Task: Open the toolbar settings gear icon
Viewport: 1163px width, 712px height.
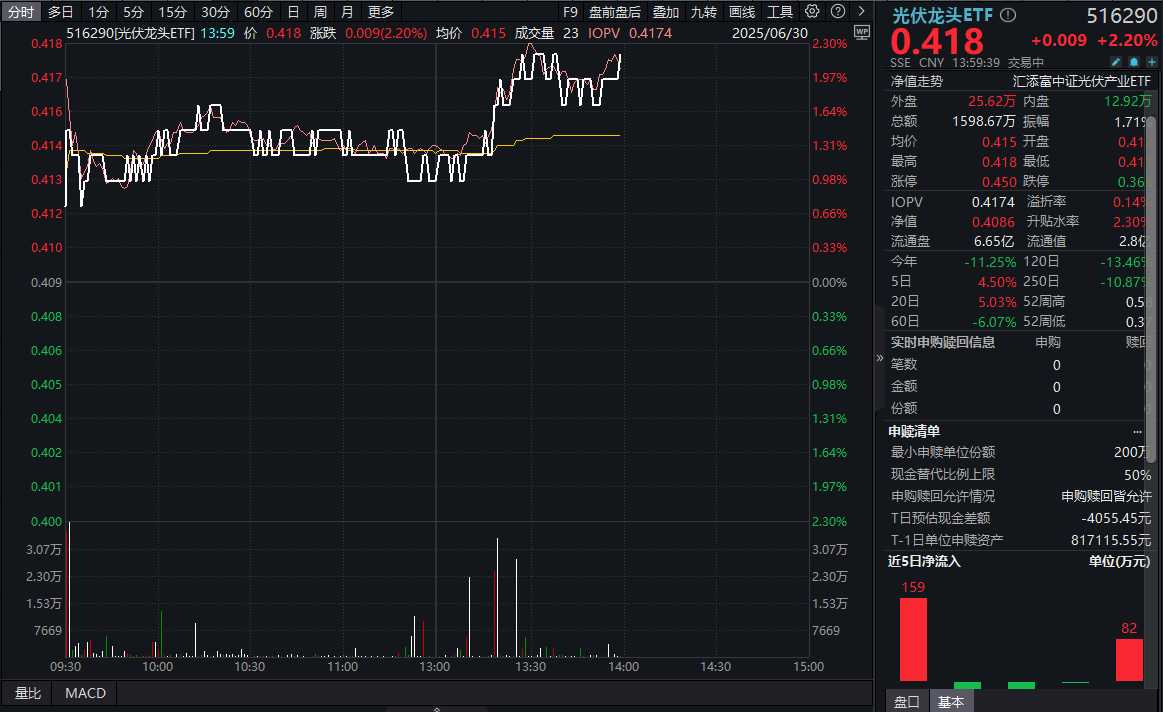Action: tap(811, 11)
